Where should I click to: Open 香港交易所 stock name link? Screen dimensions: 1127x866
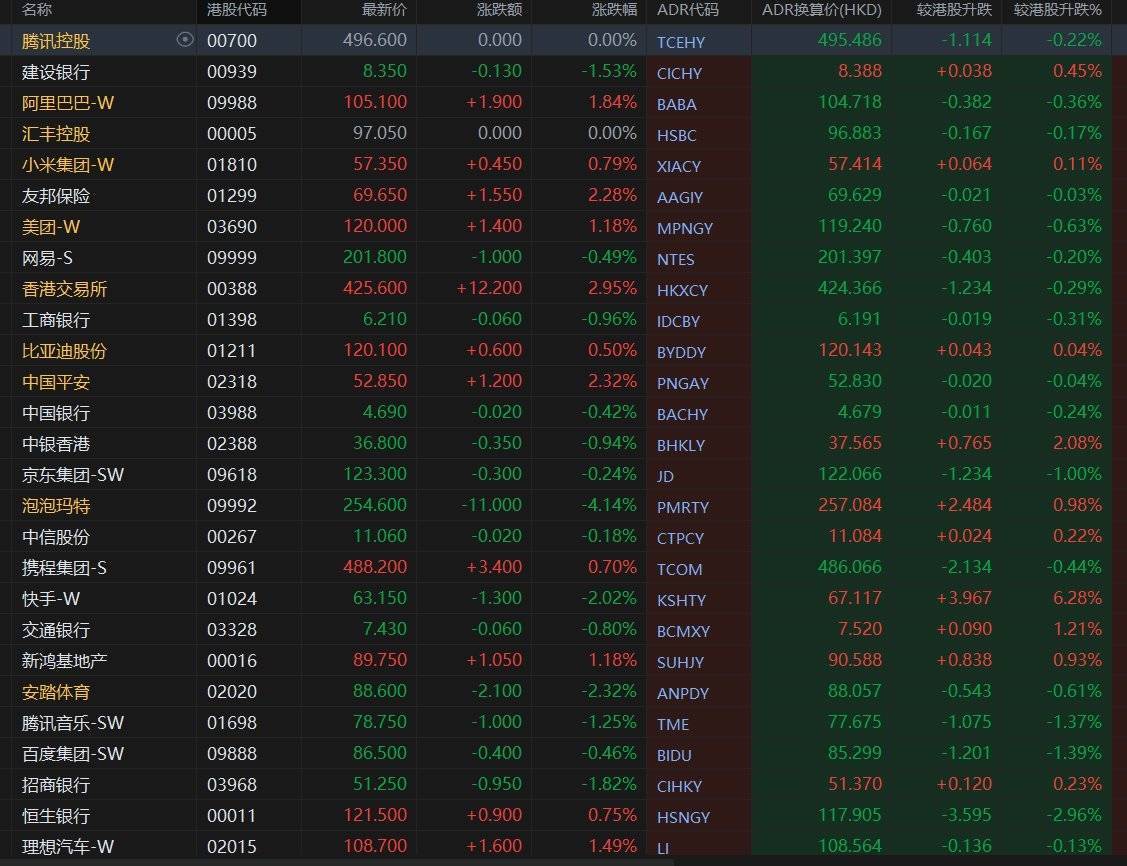[x=64, y=289]
